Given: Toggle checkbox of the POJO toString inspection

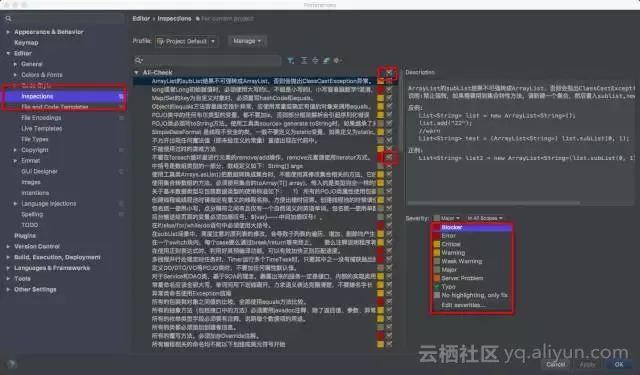Looking at the screenshot, I should coord(389,123).
